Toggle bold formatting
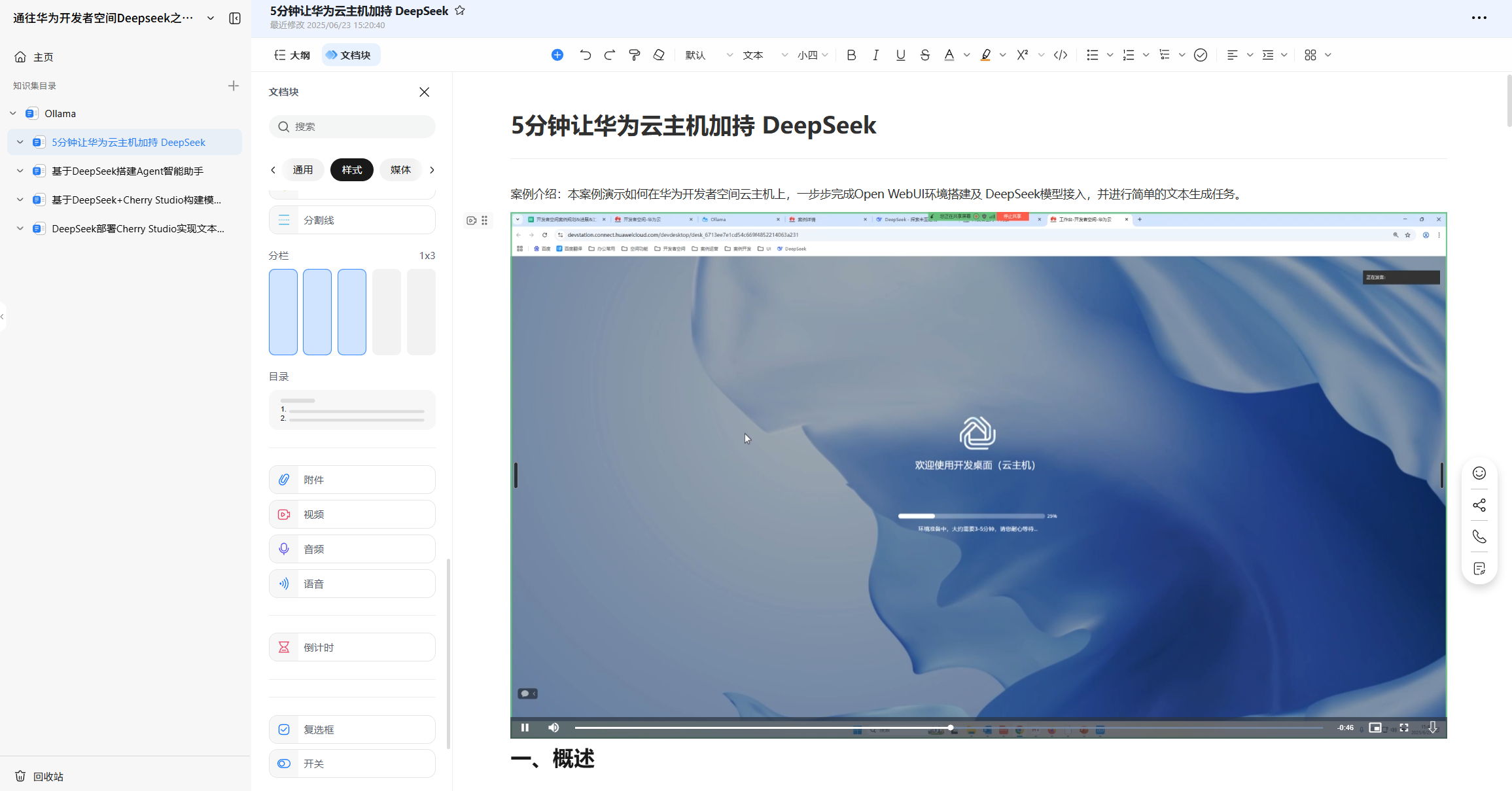 (x=851, y=55)
